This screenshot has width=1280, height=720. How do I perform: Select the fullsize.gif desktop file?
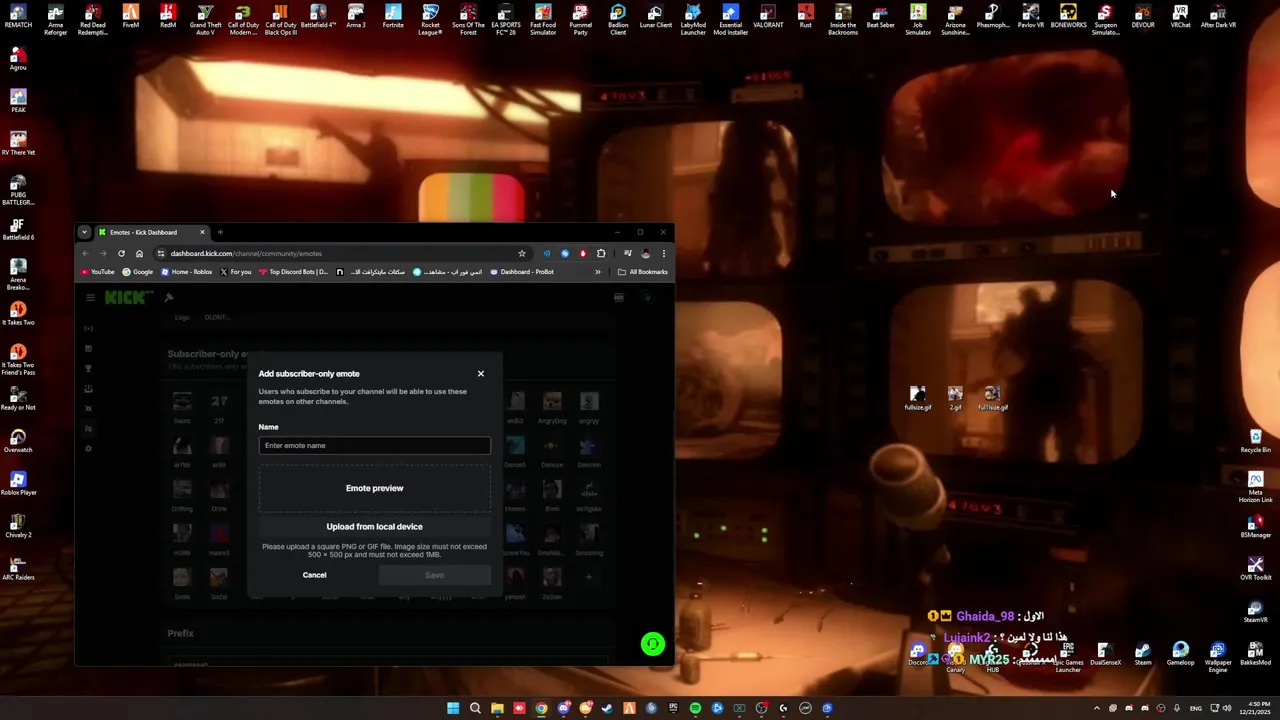coord(917,398)
